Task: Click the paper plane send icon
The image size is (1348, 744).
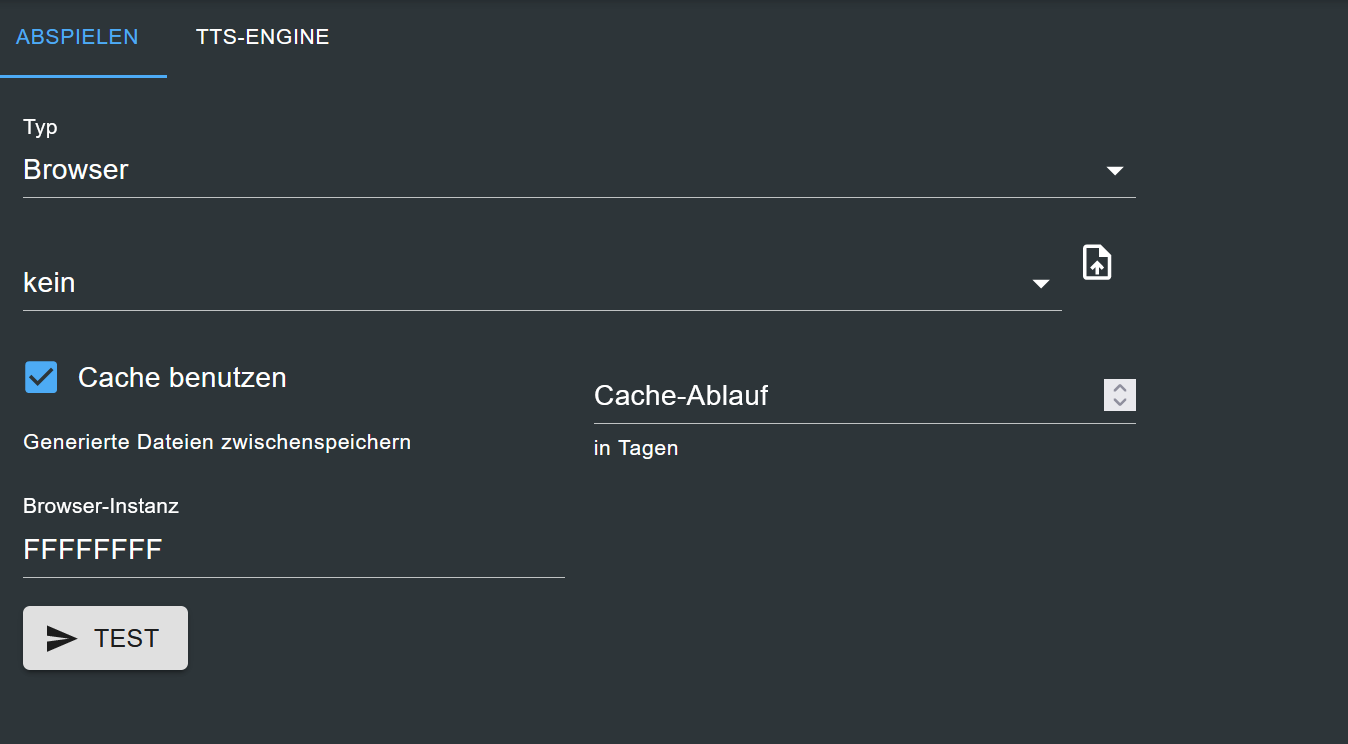Action: pyautogui.click(x=62, y=638)
